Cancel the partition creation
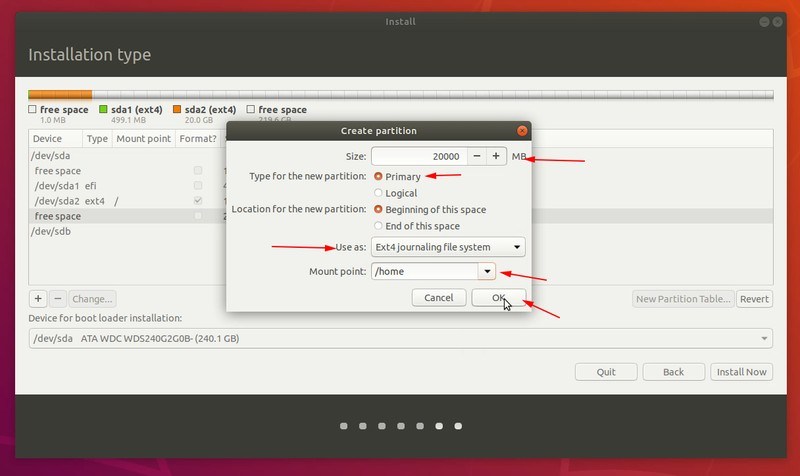Viewport: 800px width, 476px height. pyautogui.click(x=439, y=297)
